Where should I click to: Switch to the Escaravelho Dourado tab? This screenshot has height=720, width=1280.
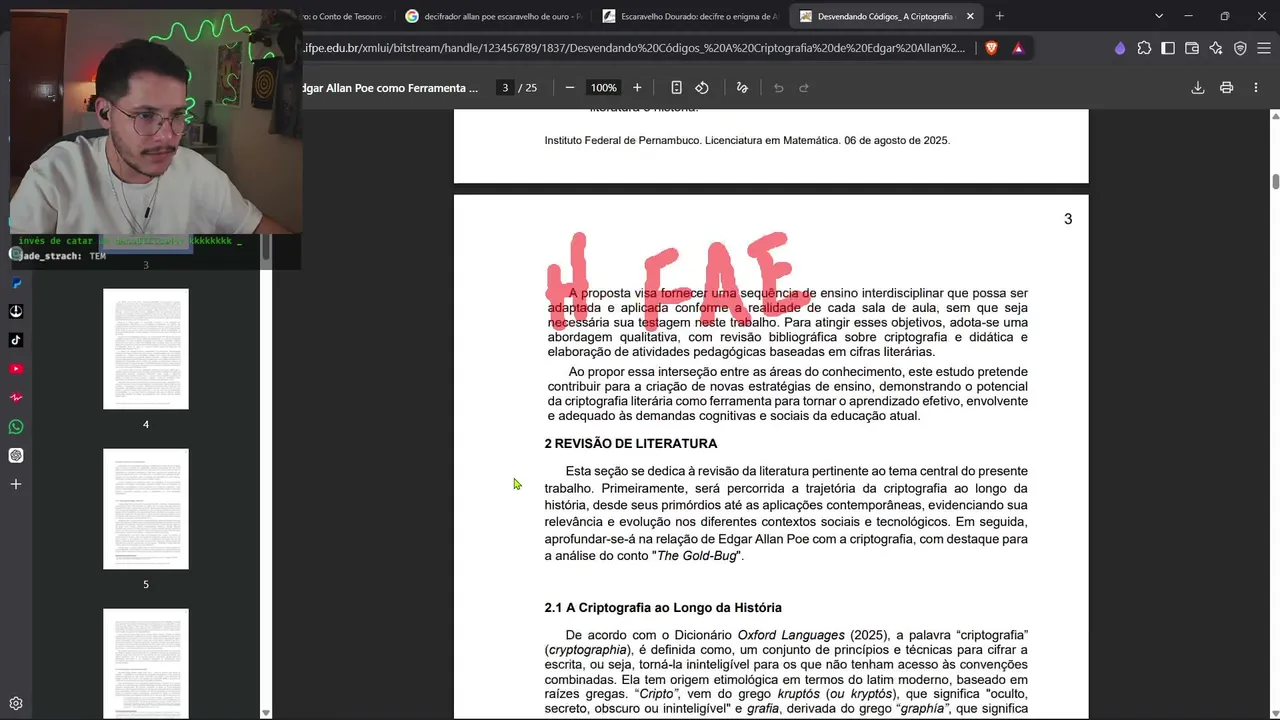click(x=690, y=16)
